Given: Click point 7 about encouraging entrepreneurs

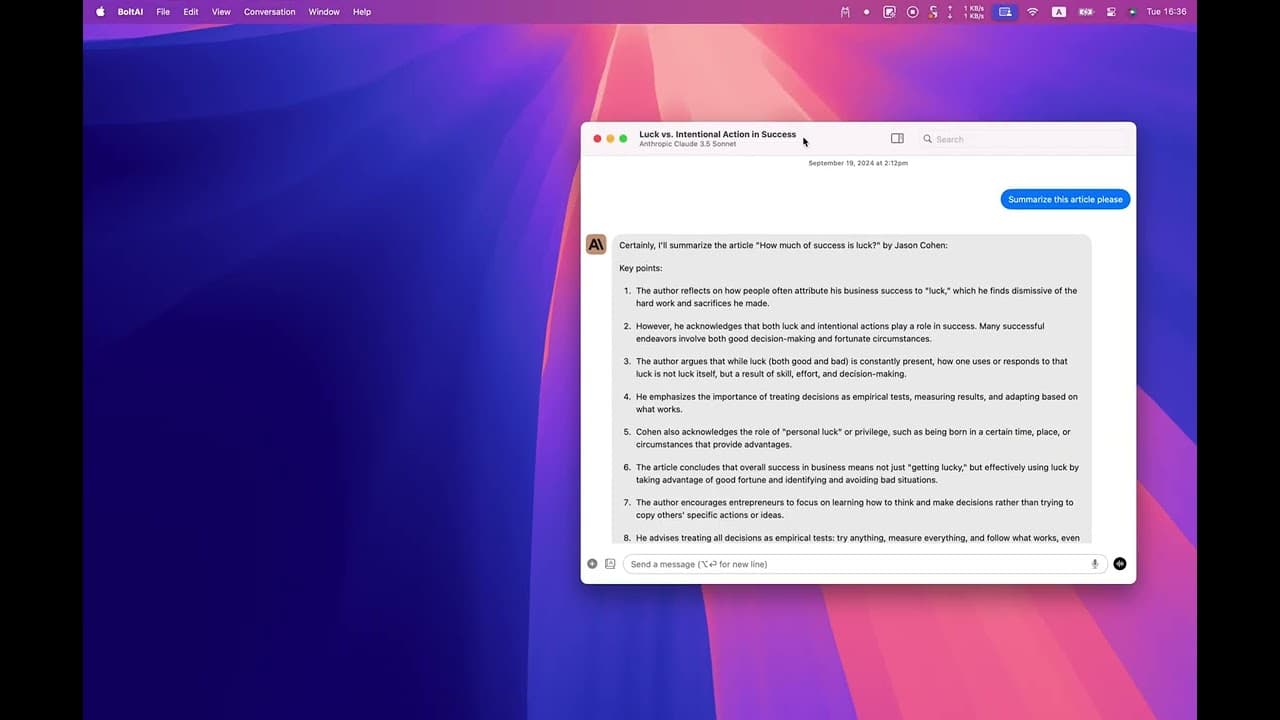Looking at the screenshot, I should (855, 509).
